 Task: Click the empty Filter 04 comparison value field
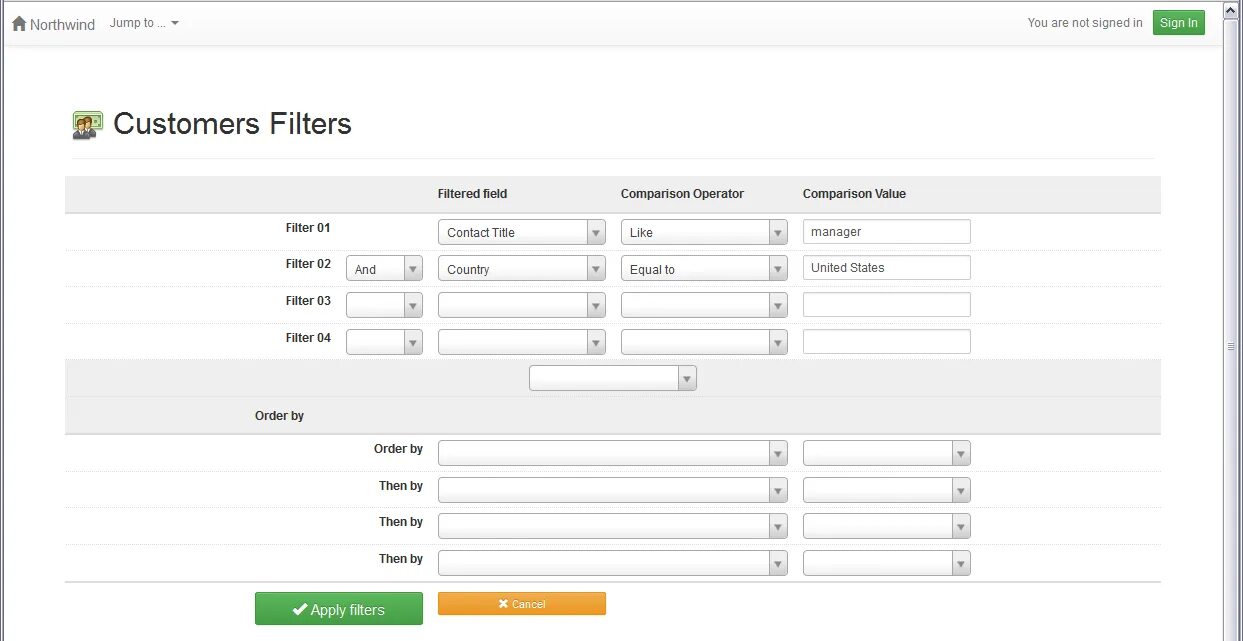click(886, 341)
